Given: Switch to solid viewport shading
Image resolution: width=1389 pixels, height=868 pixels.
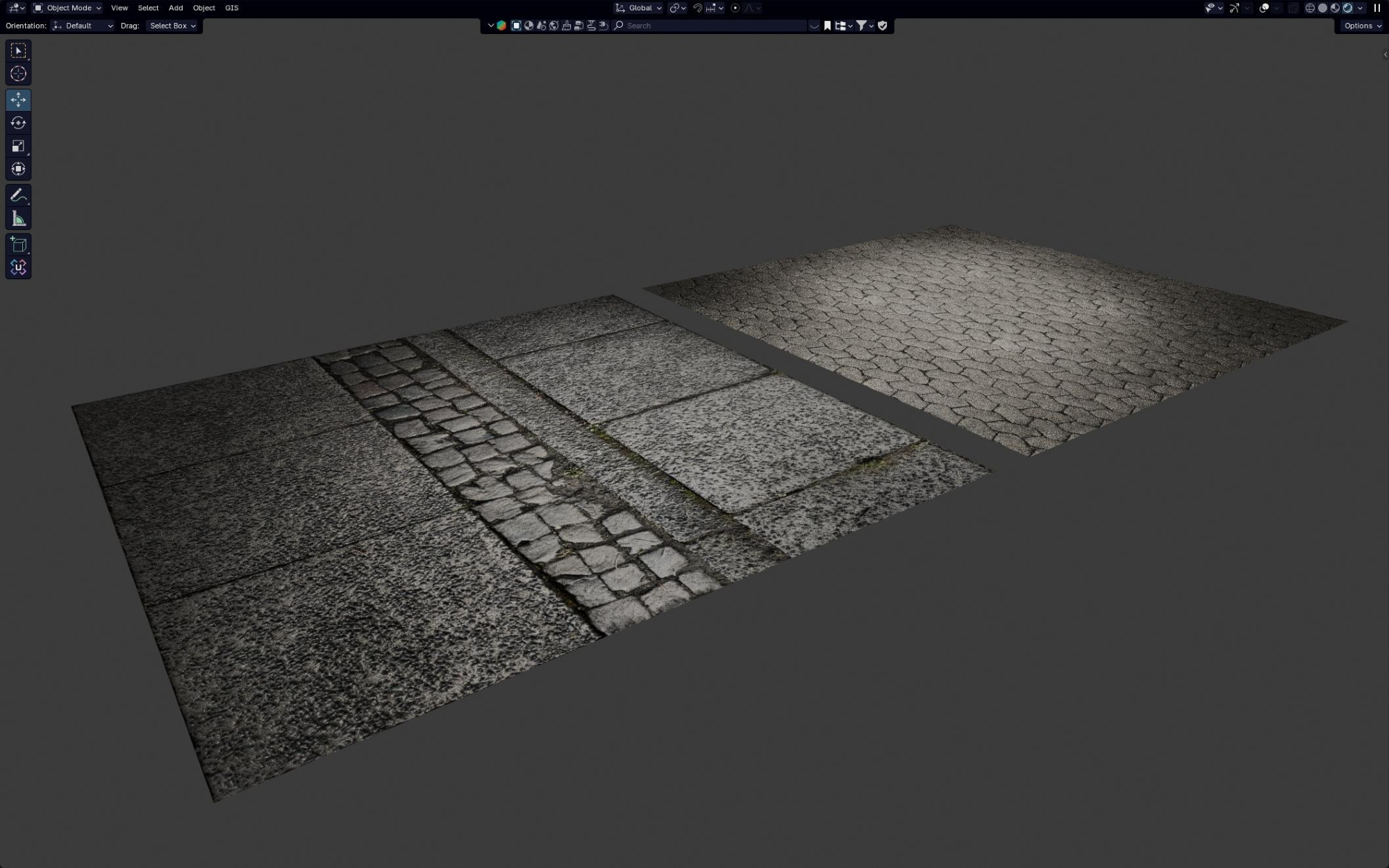Looking at the screenshot, I should 1322,8.
